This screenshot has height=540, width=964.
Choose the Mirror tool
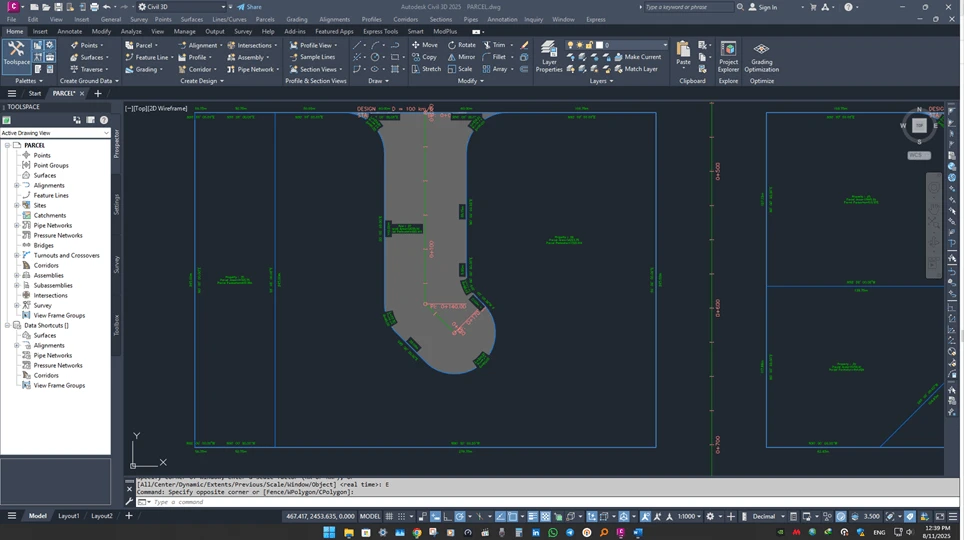point(461,57)
